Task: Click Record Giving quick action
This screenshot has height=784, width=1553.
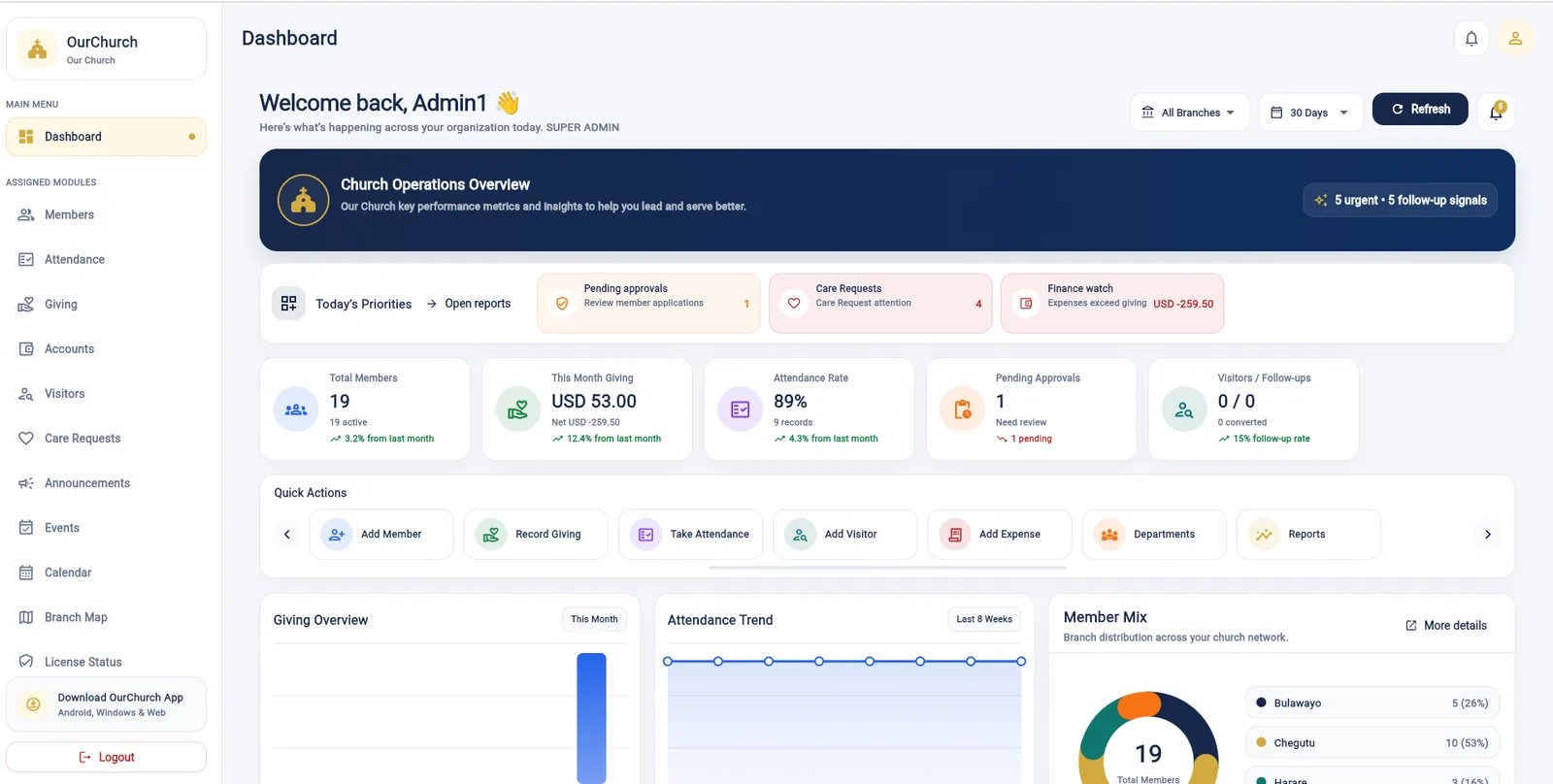Action: 536,535
